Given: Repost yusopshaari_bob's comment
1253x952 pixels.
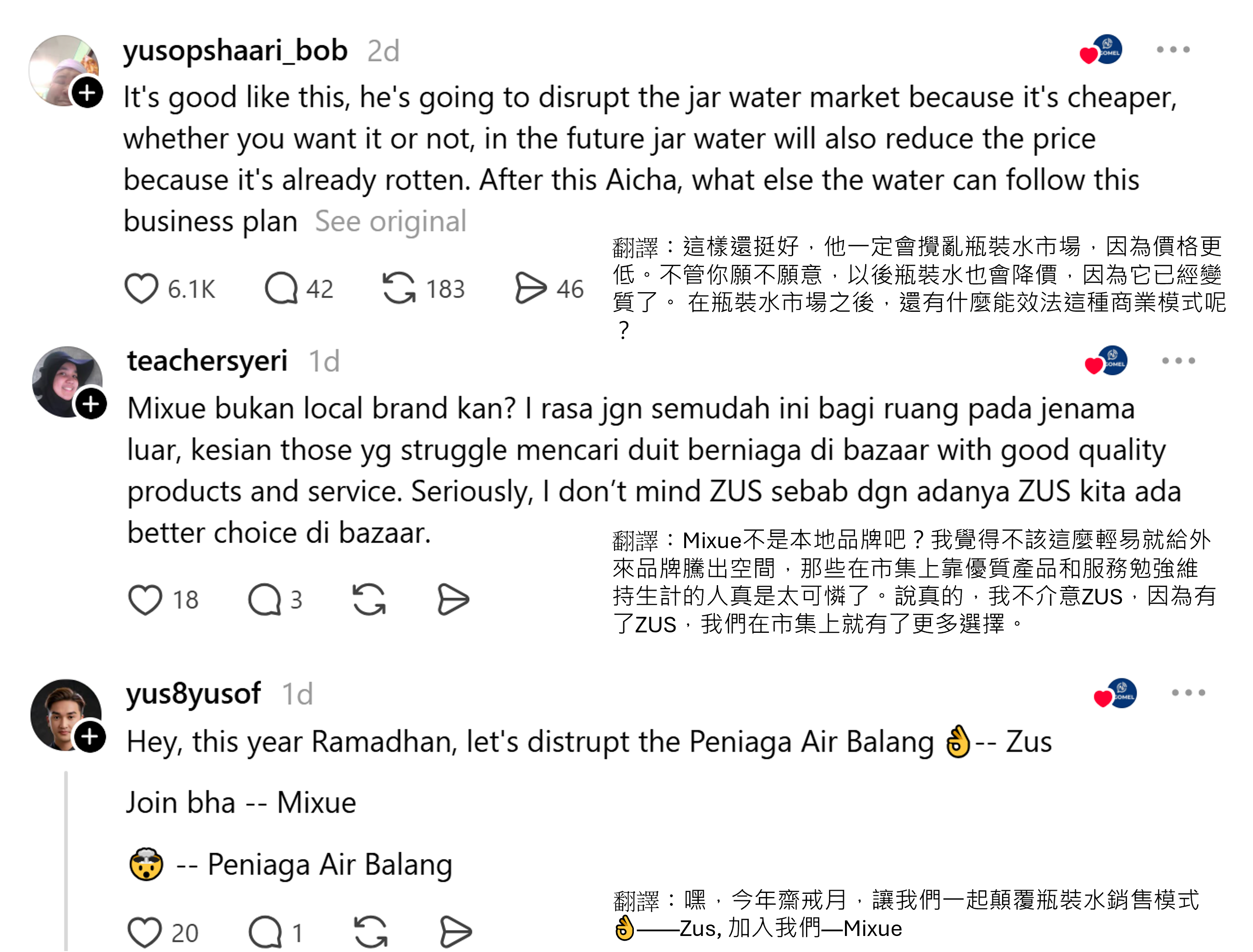Looking at the screenshot, I should (x=399, y=288).
